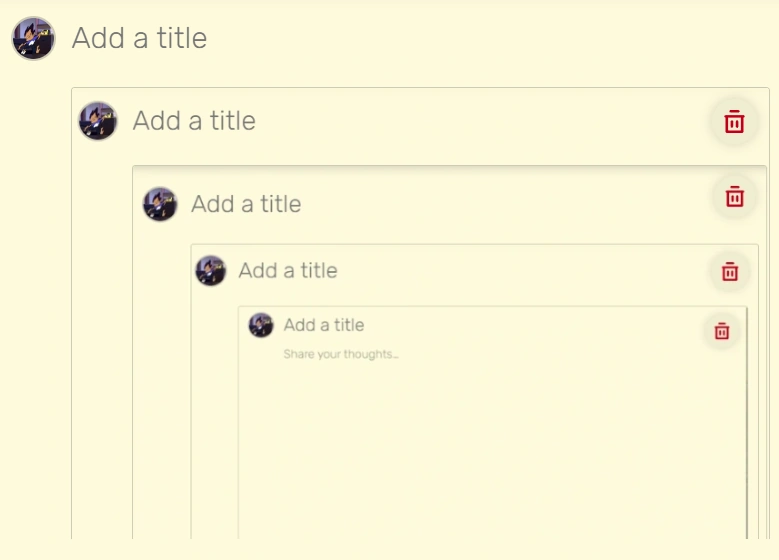
Task: Delete the innermost nested post with trash icon
Action: click(x=722, y=331)
